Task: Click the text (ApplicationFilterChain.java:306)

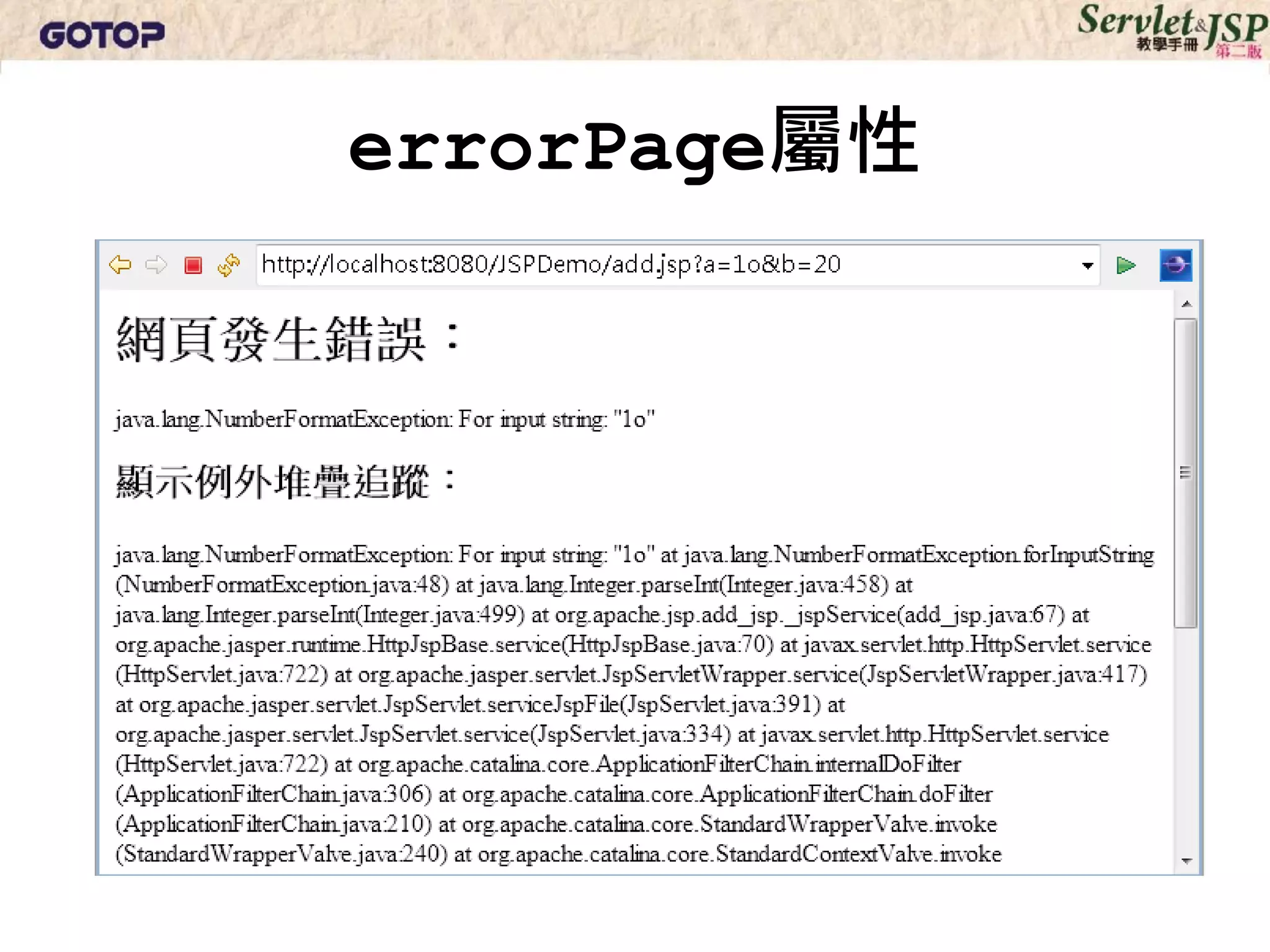Action: tap(273, 795)
